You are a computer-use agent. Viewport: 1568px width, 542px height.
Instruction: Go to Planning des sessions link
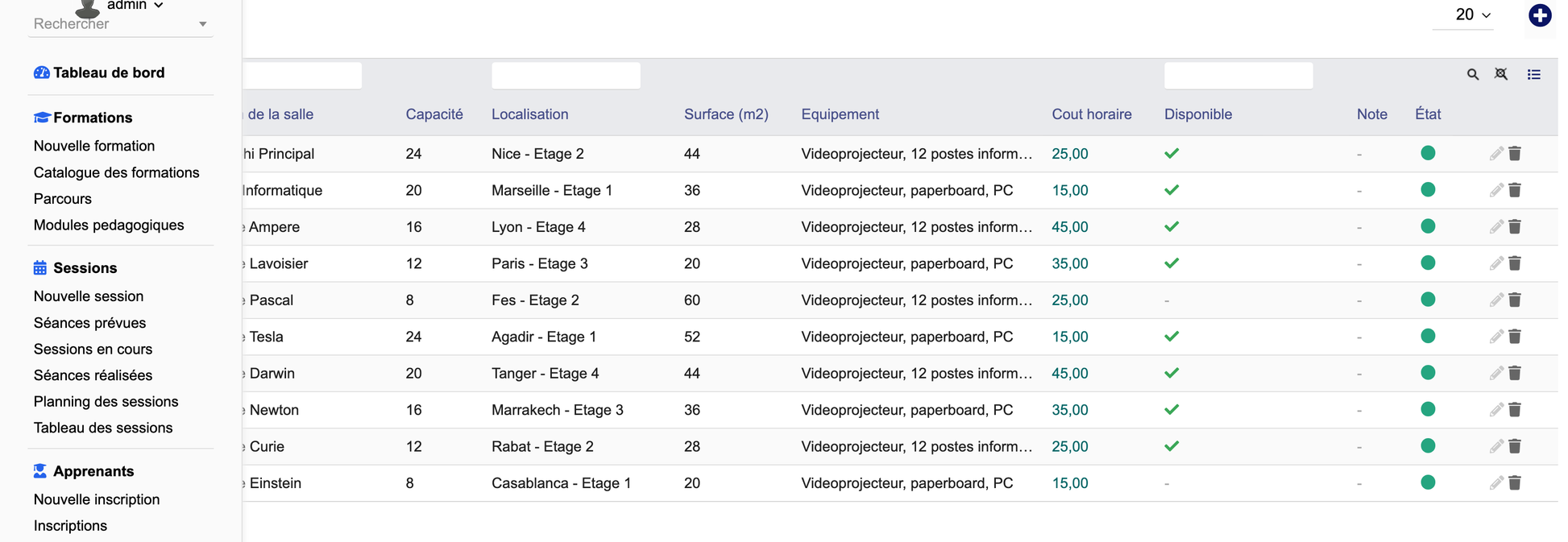(x=106, y=401)
